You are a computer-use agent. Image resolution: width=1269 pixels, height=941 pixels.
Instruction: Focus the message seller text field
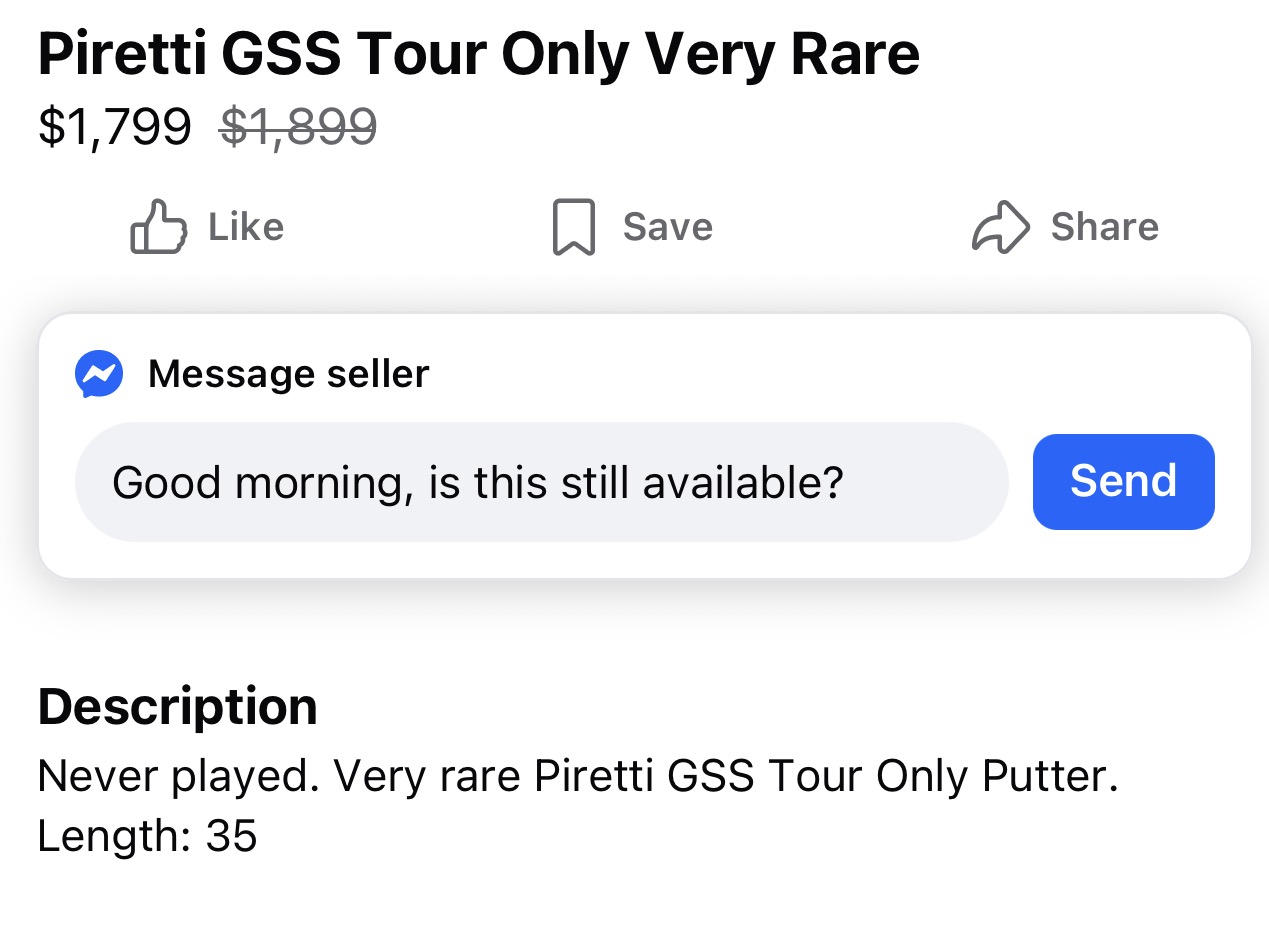541,482
